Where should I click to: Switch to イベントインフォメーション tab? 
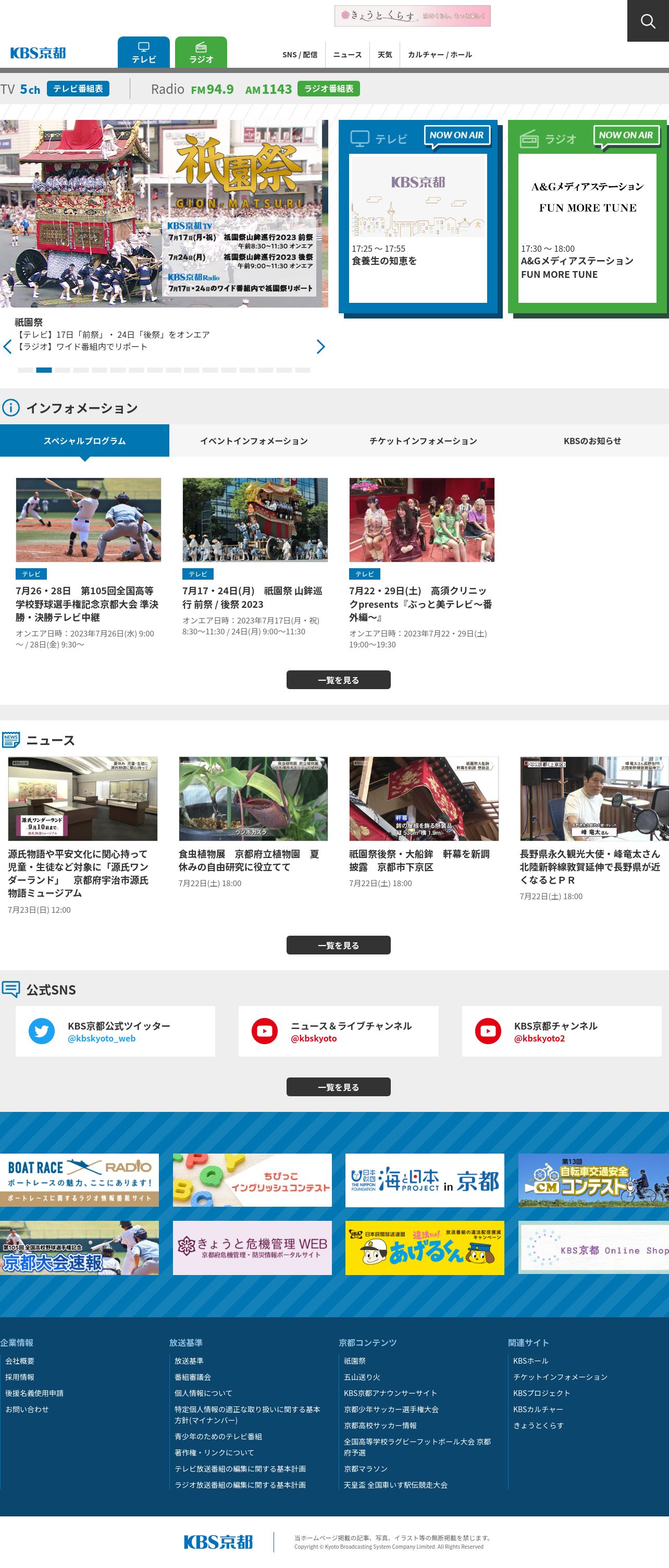tap(254, 440)
